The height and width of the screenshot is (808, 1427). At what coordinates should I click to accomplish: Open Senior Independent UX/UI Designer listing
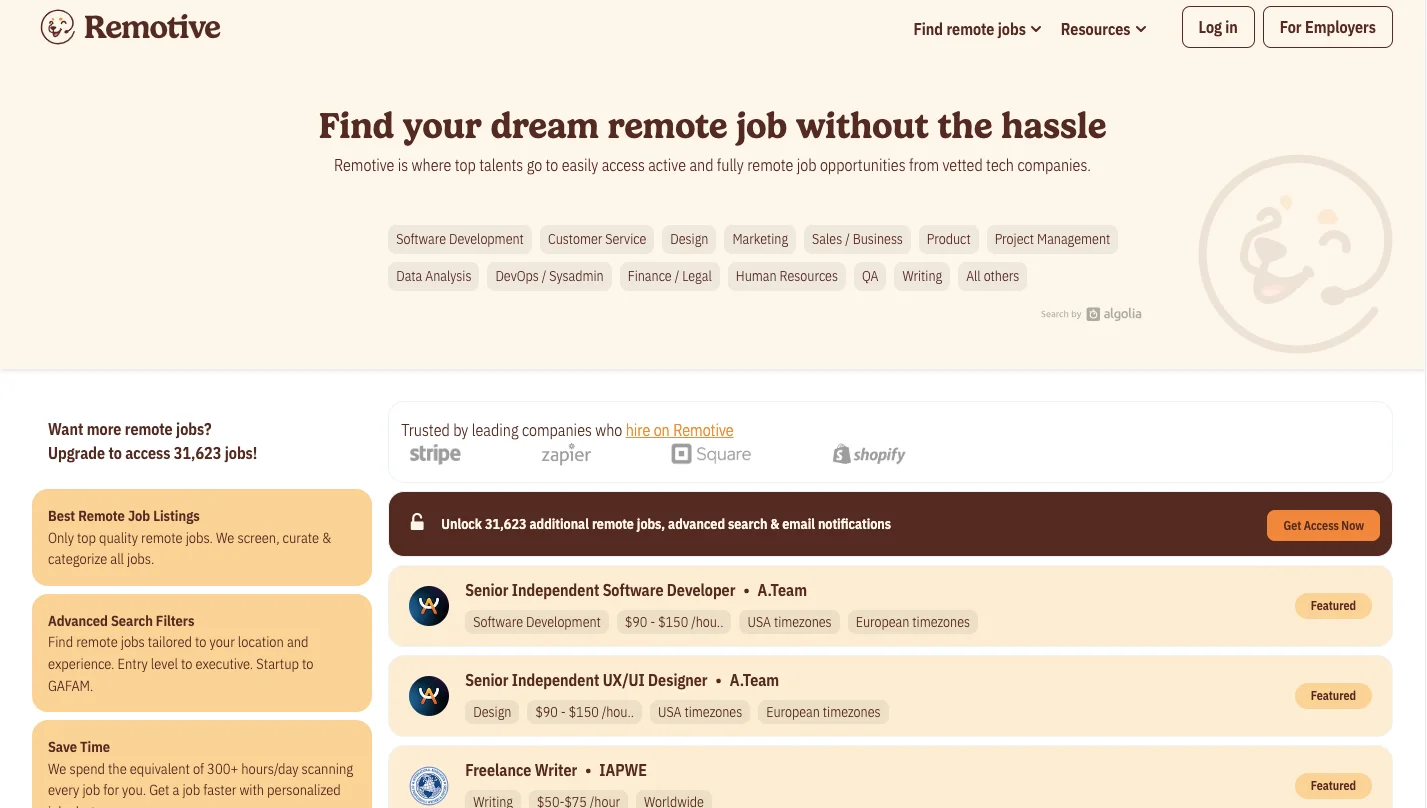pos(586,680)
